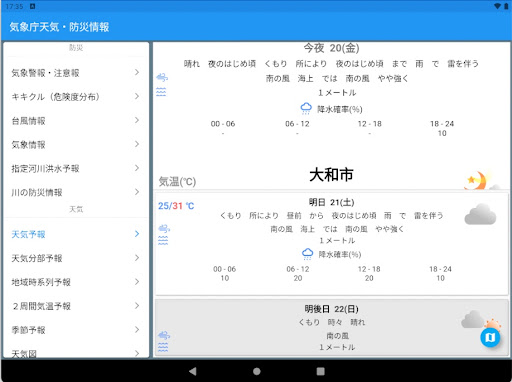
Task: Tap tomorrow's wave height icon
Action: click(163, 240)
